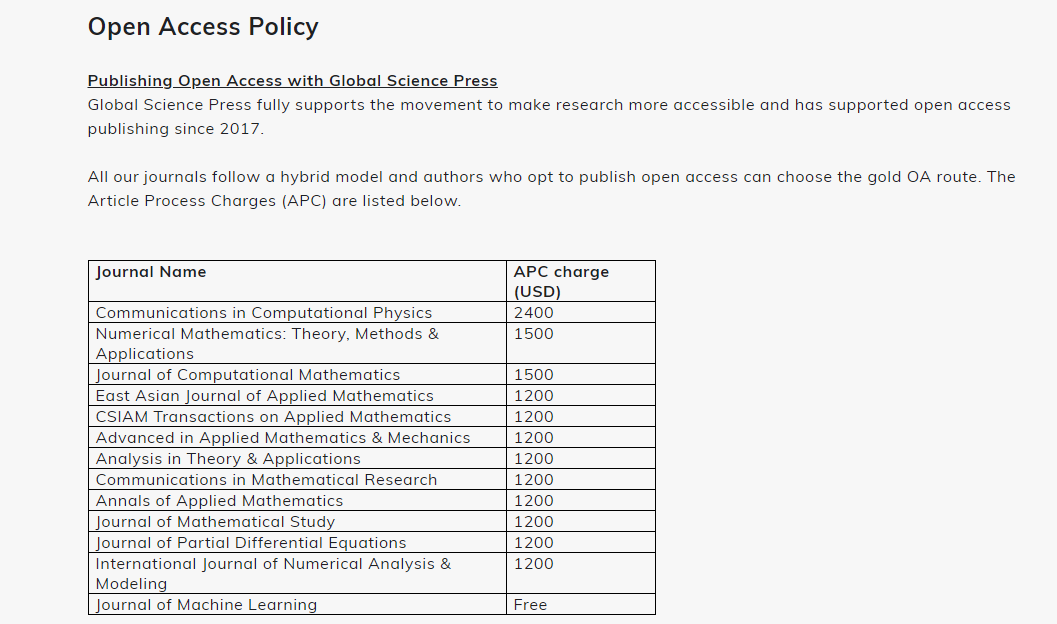The height and width of the screenshot is (624, 1057).
Task: Open the Publishing Open Access with Global Science Press link
Action: (293, 81)
